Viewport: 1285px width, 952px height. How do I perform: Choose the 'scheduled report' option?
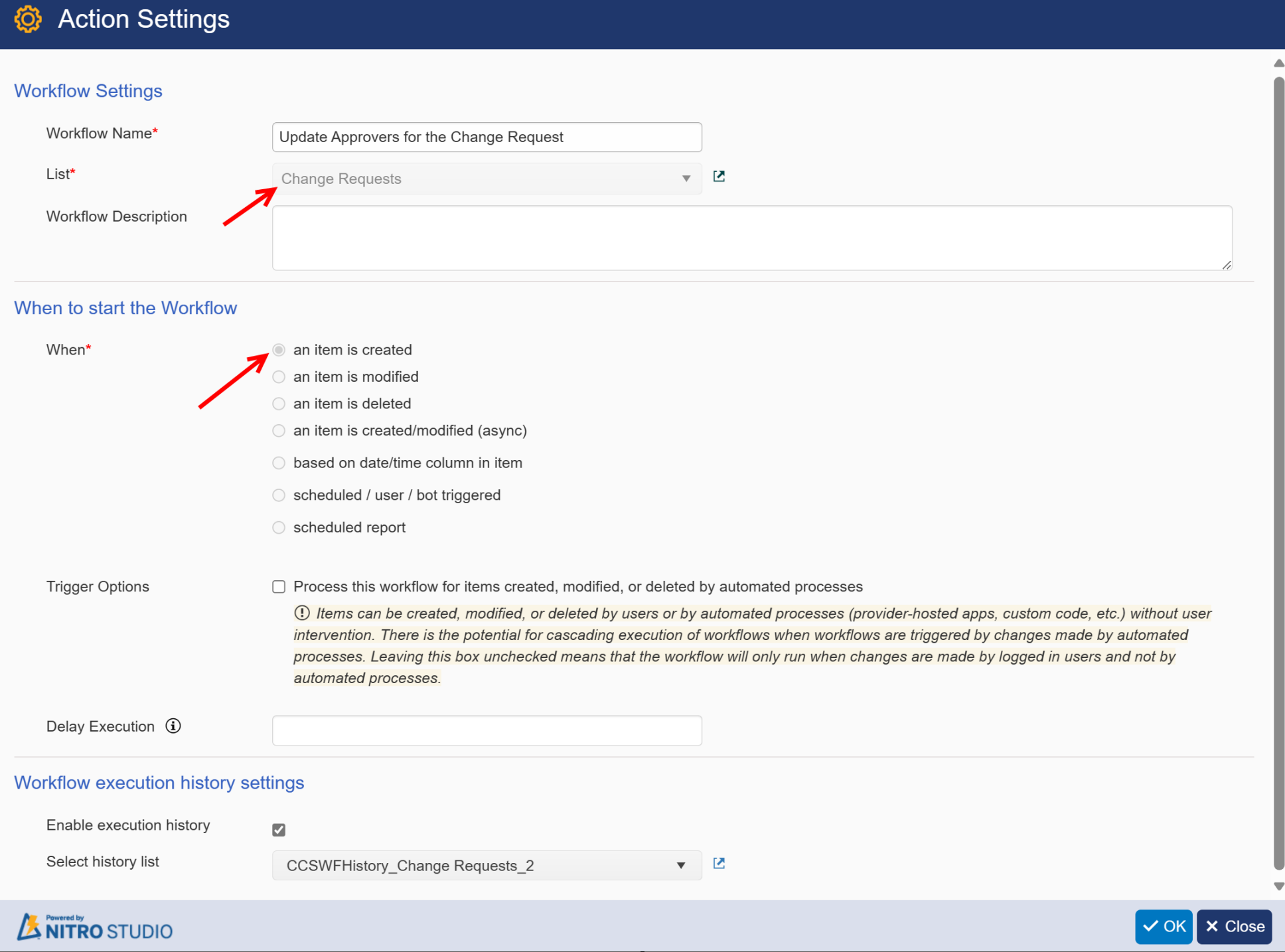(x=279, y=527)
